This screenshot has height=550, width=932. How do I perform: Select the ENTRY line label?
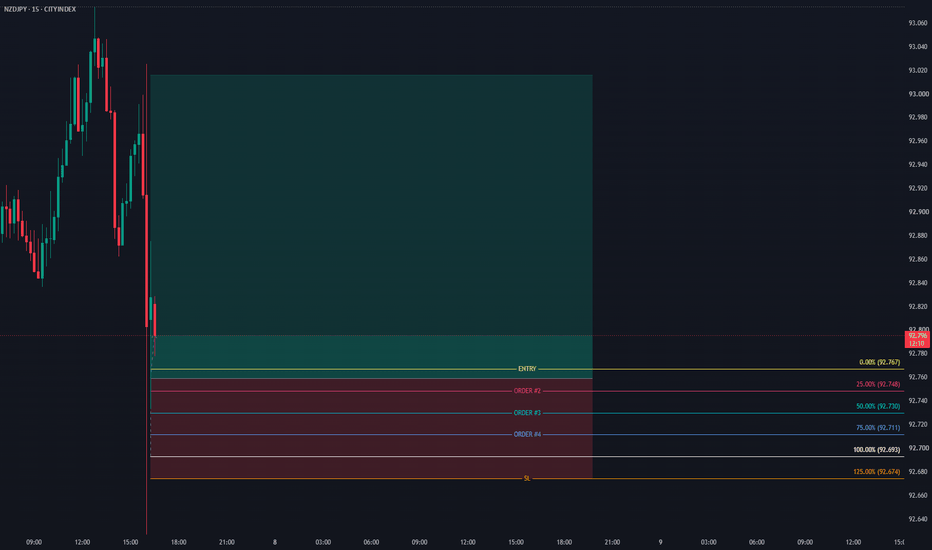tap(527, 369)
